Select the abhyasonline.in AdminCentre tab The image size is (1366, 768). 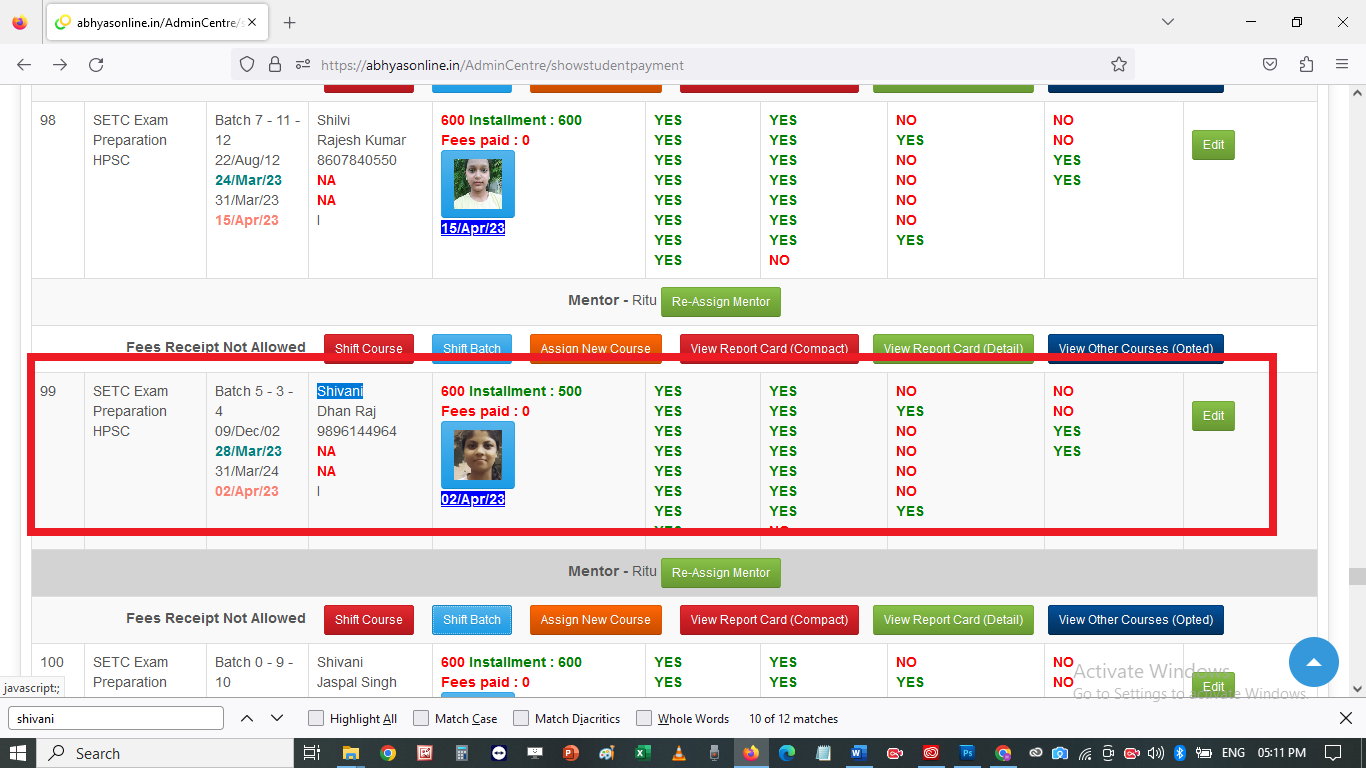pos(150,22)
